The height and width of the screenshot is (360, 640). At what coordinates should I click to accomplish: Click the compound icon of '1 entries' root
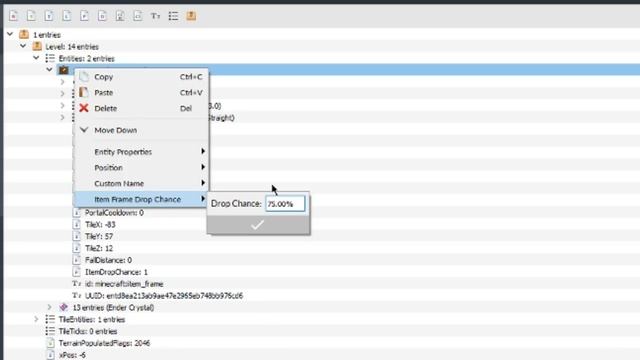24,34
